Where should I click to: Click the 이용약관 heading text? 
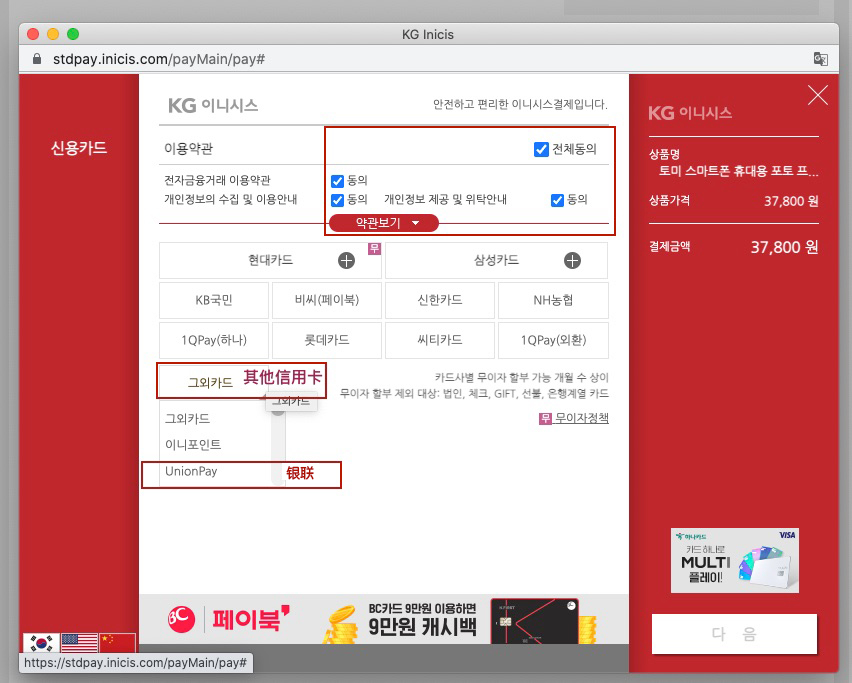click(x=189, y=148)
